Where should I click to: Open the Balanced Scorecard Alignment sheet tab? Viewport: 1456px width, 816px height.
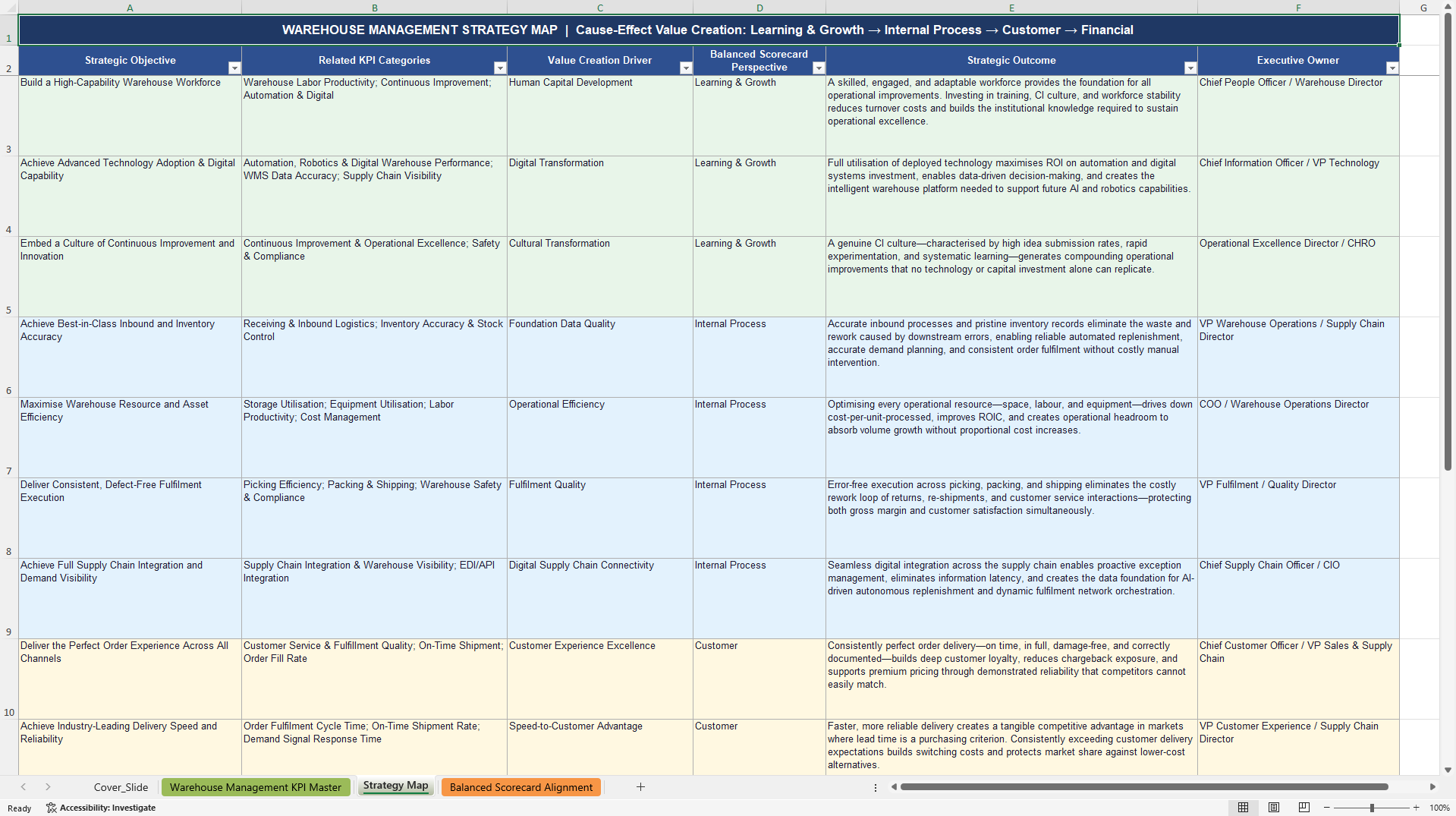[x=521, y=787]
